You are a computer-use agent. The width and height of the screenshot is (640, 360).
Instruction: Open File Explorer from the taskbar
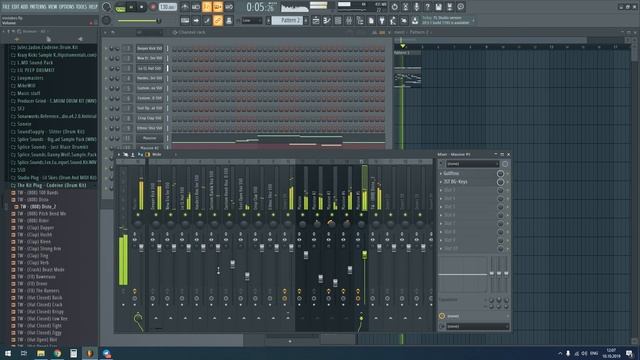click(x=41, y=353)
